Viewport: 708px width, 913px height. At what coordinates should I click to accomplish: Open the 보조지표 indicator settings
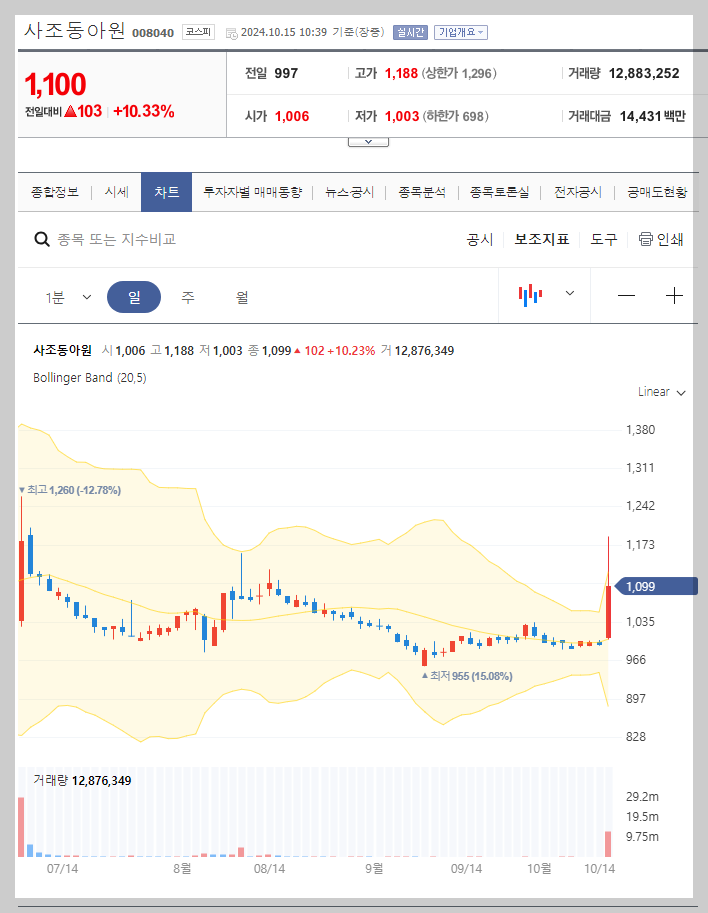pyautogui.click(x=541, y=239)
